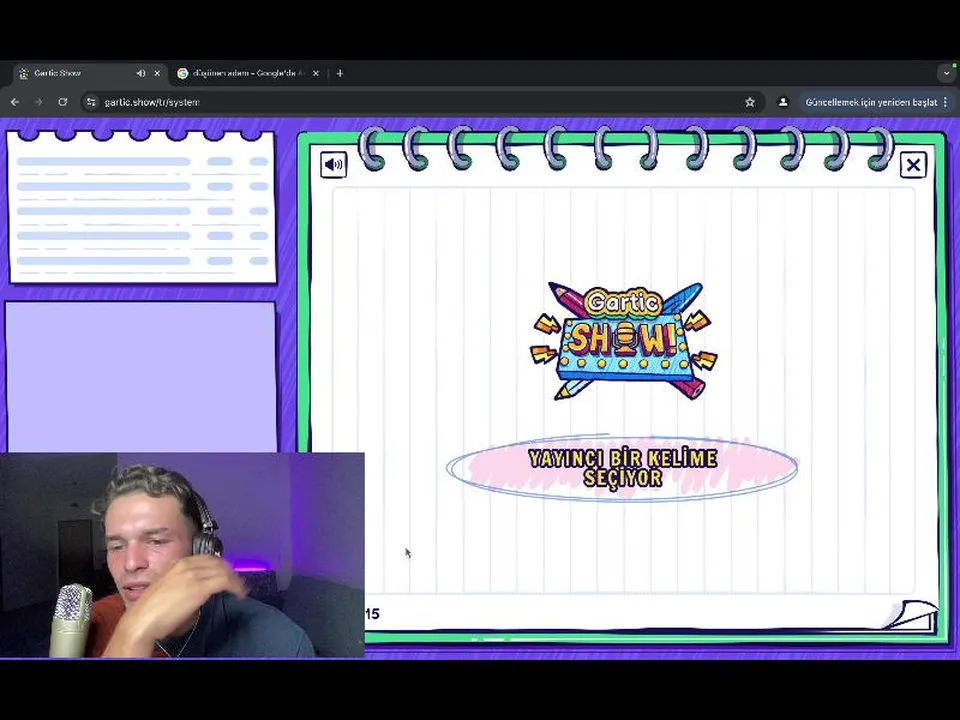Go forward to the next page
Viewport: 960px width, 720px height.
click(x=39, y=102)
